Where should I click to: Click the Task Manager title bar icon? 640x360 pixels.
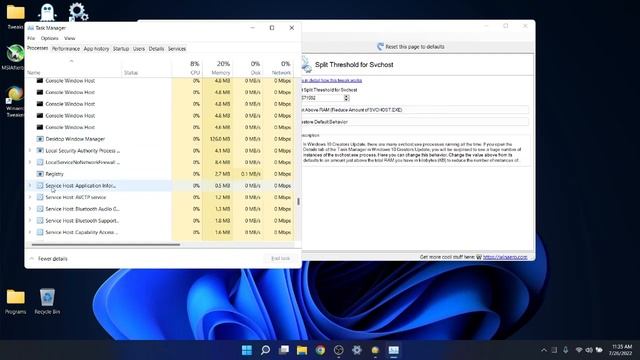(x=31, y=28)
